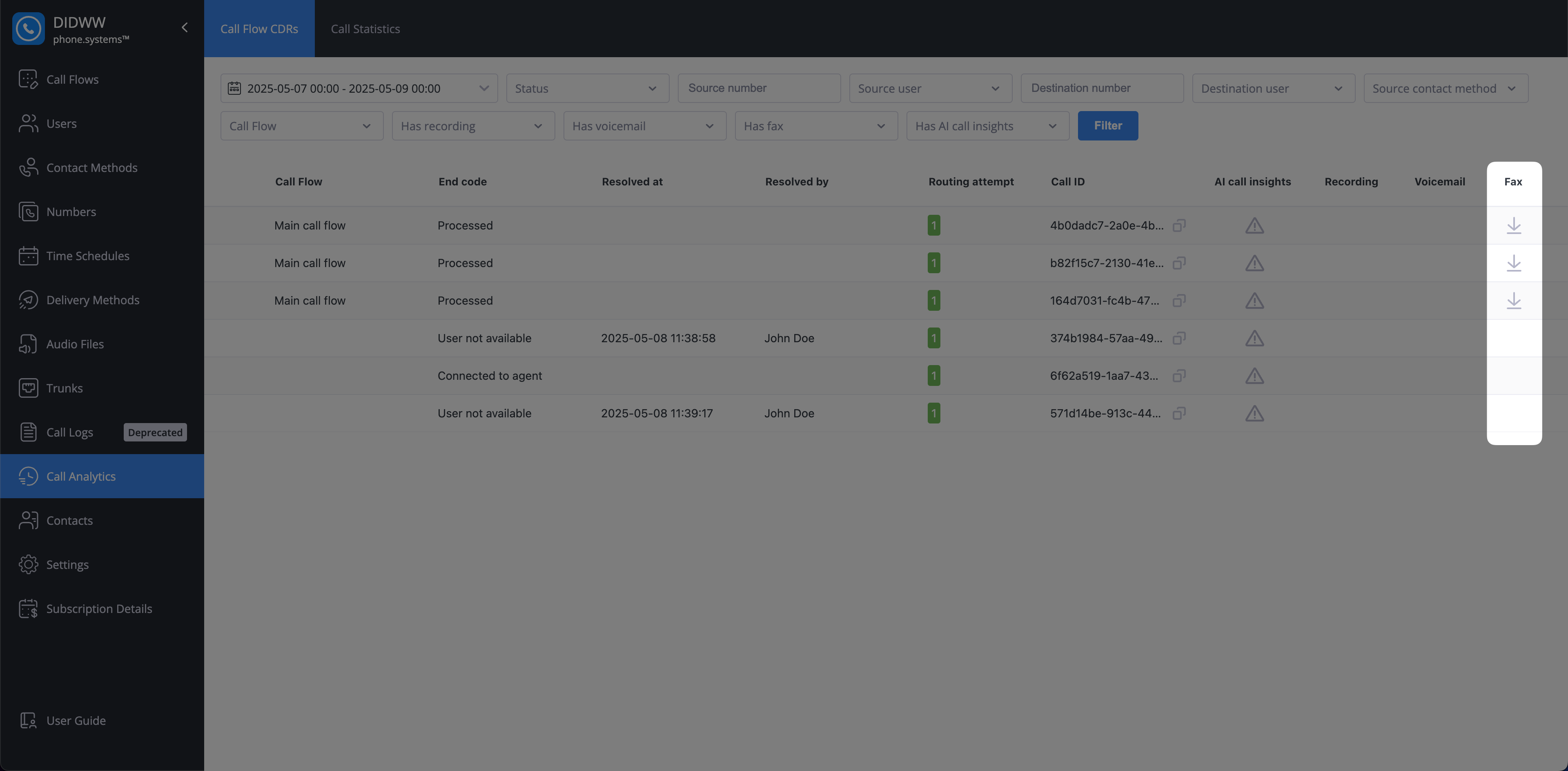Copy Call ID 571d14be-913c-44...
Image resolution: width=1568 pixels, height=771 pixels.
tap(1179, 414)
